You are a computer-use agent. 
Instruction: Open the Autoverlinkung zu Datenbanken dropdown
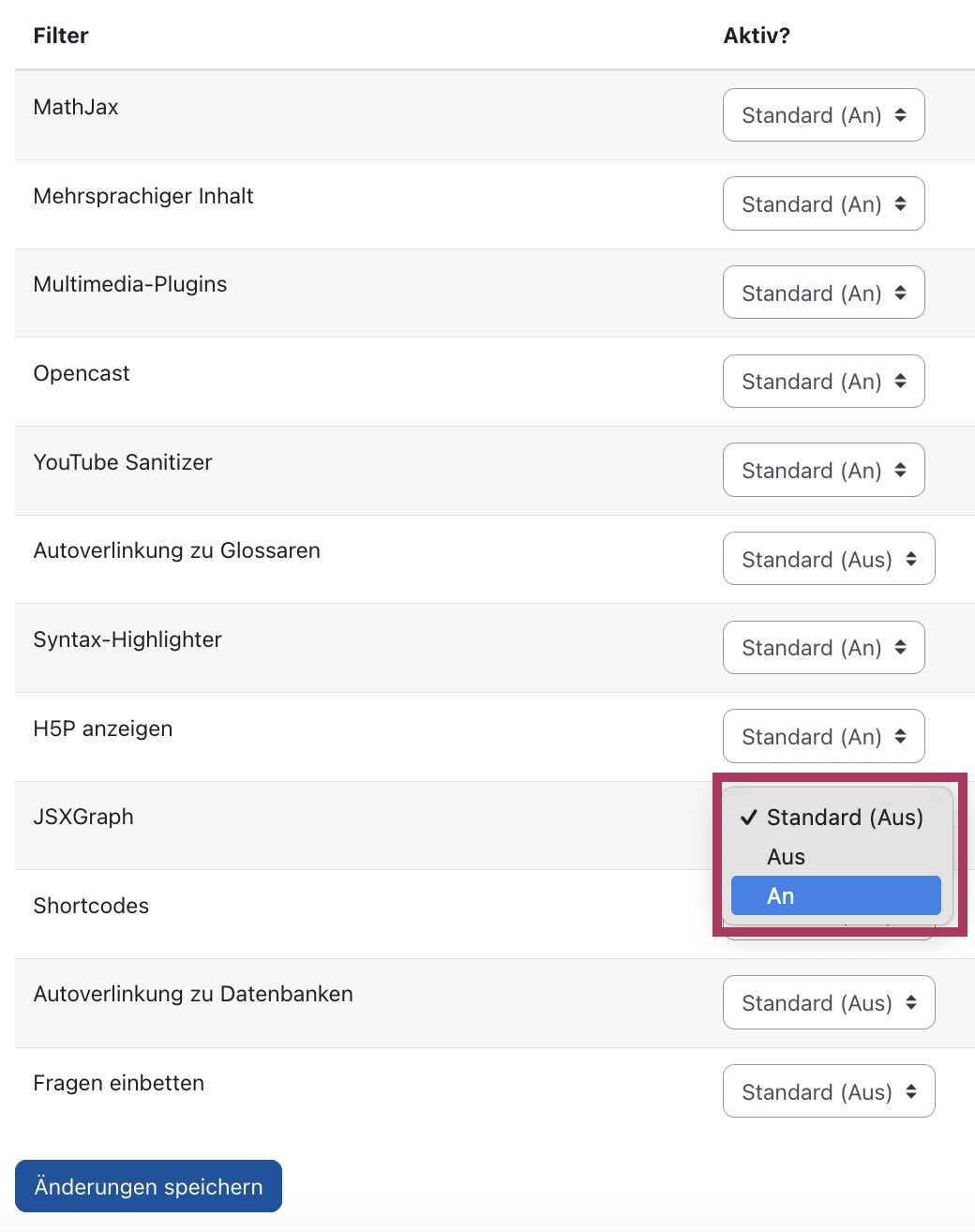[x=828, y=1002]
